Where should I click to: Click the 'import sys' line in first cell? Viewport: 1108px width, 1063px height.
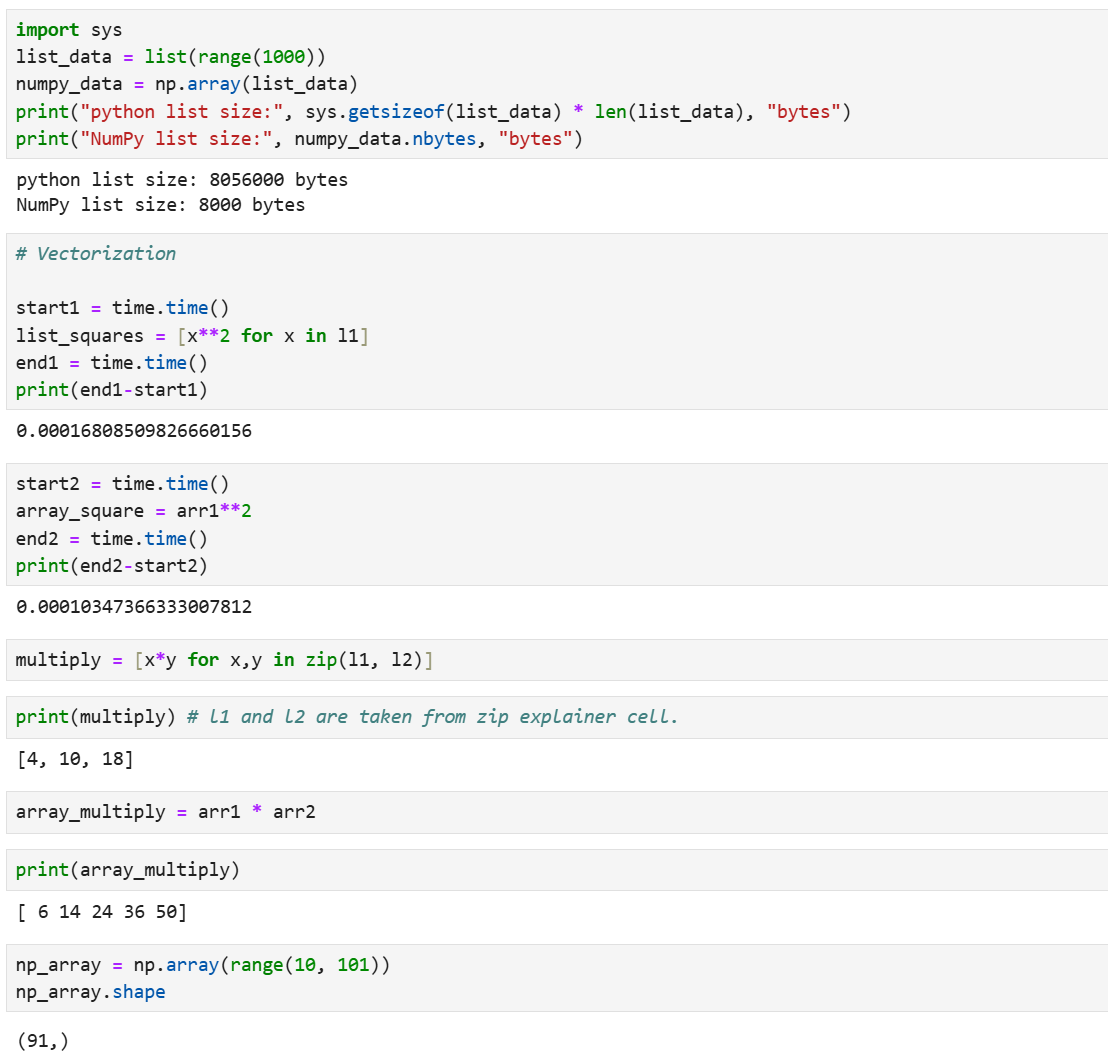[x=69, y=30]
